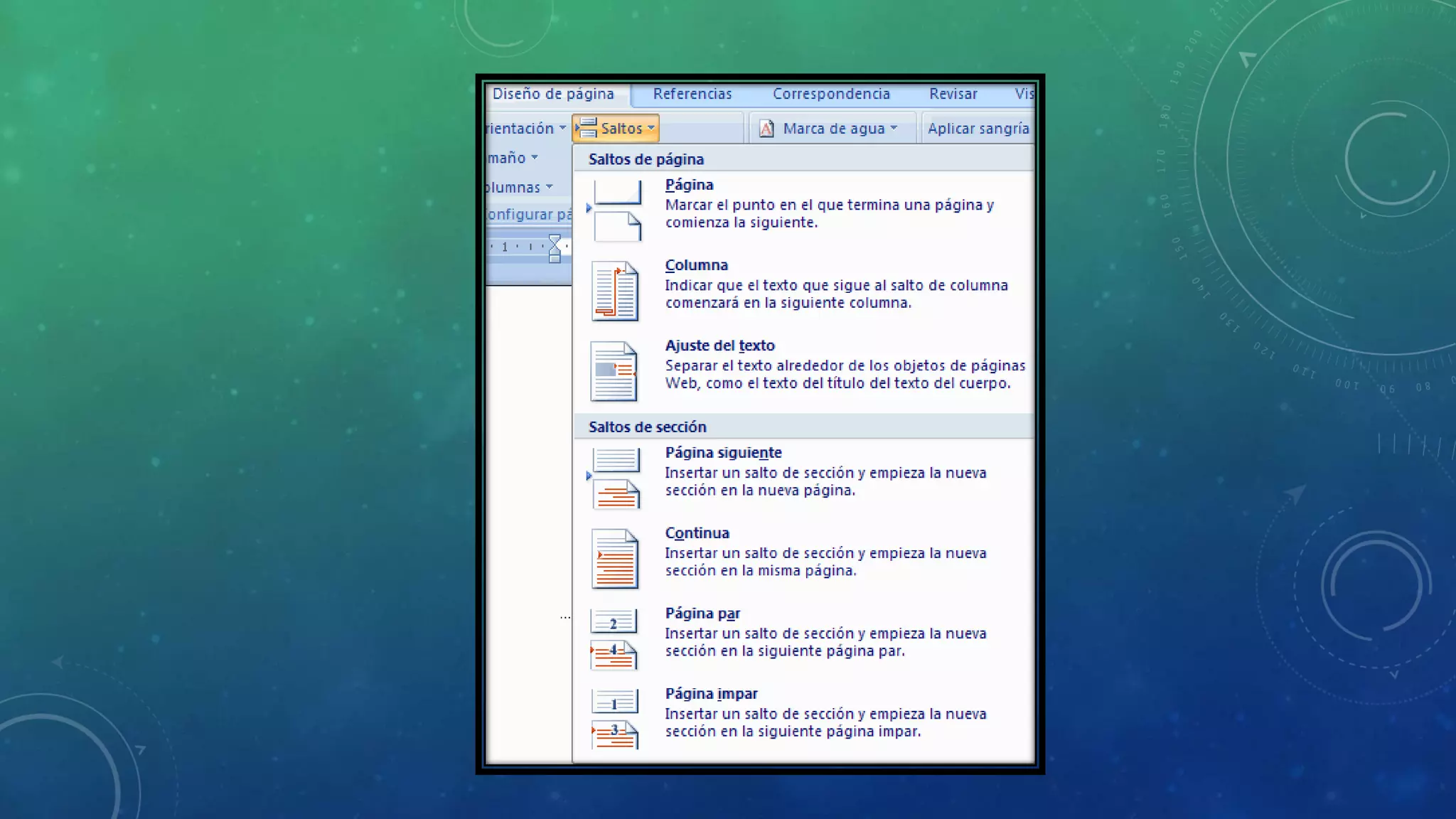Select the Página impar menu entry text
1456x819 pixels.
coord(711,694)
